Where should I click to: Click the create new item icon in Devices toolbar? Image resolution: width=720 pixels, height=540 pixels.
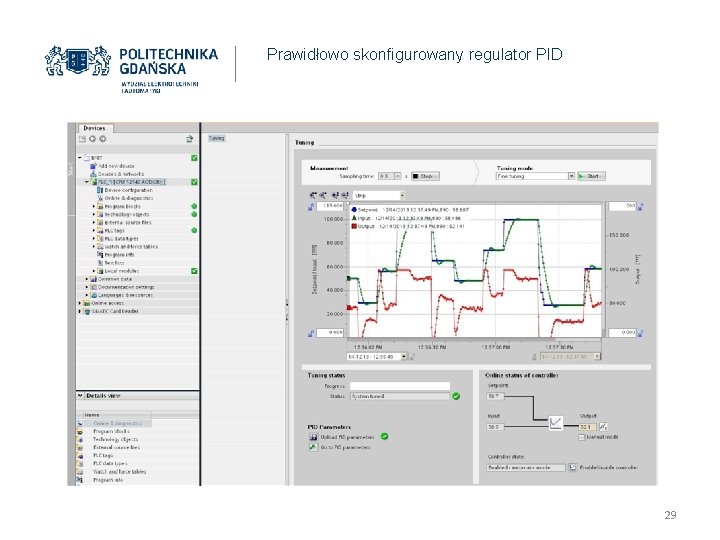(82, 139)
